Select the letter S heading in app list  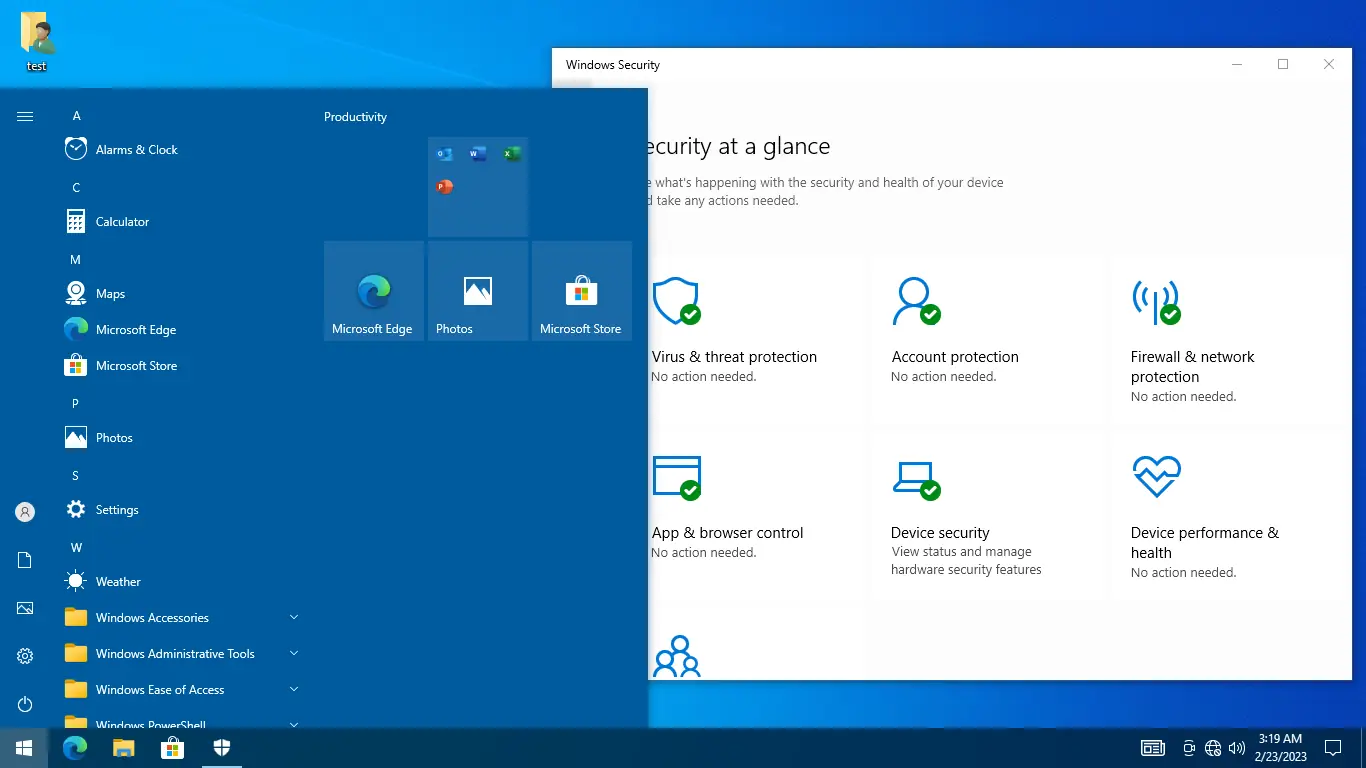point(76,476)
